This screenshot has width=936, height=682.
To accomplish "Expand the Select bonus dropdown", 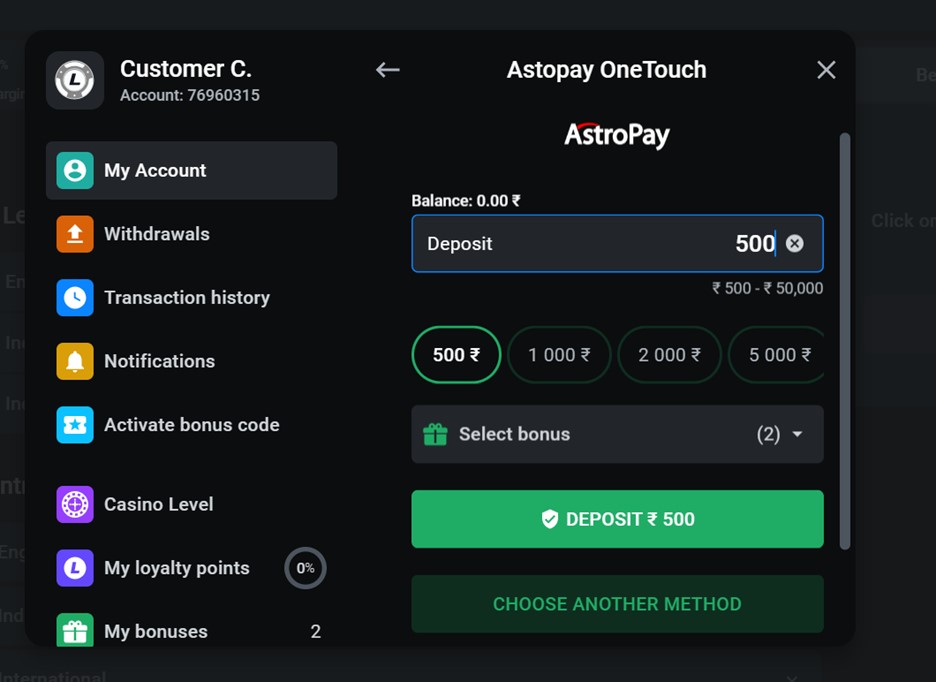I will coord(617,434).
